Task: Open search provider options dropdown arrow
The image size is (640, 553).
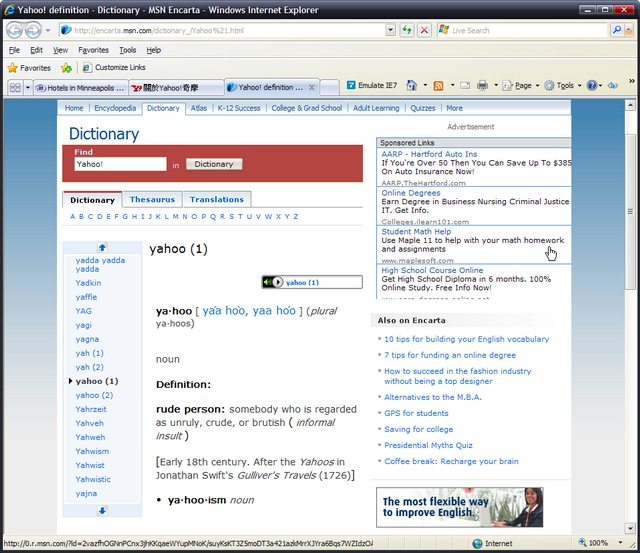Action: [629, 30]
